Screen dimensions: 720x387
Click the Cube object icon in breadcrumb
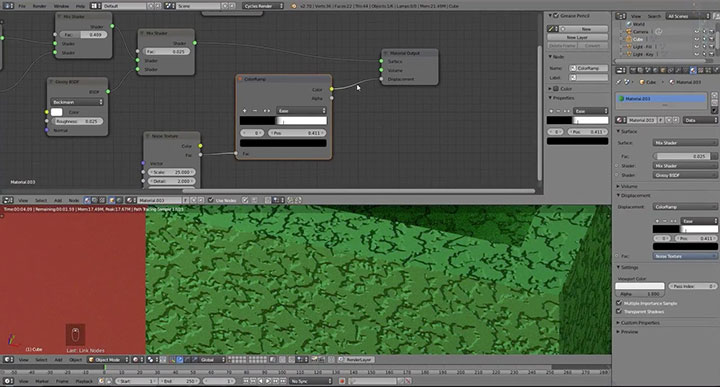click(642, 82)
